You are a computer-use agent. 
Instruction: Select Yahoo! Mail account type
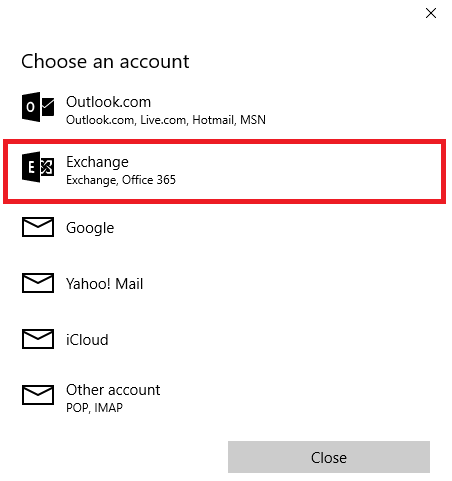224,284
